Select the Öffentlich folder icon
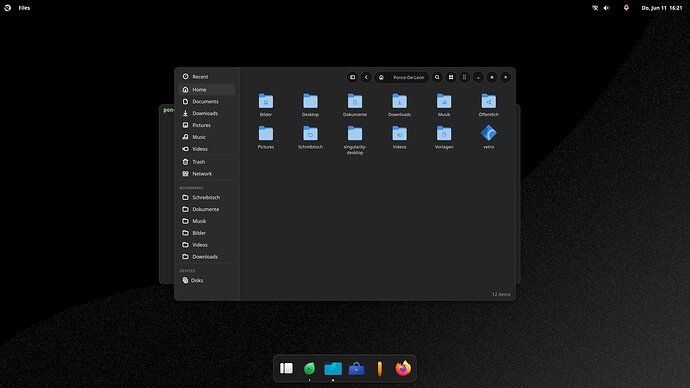The width and height of the screenshot is (690, 388). point(488,101)
